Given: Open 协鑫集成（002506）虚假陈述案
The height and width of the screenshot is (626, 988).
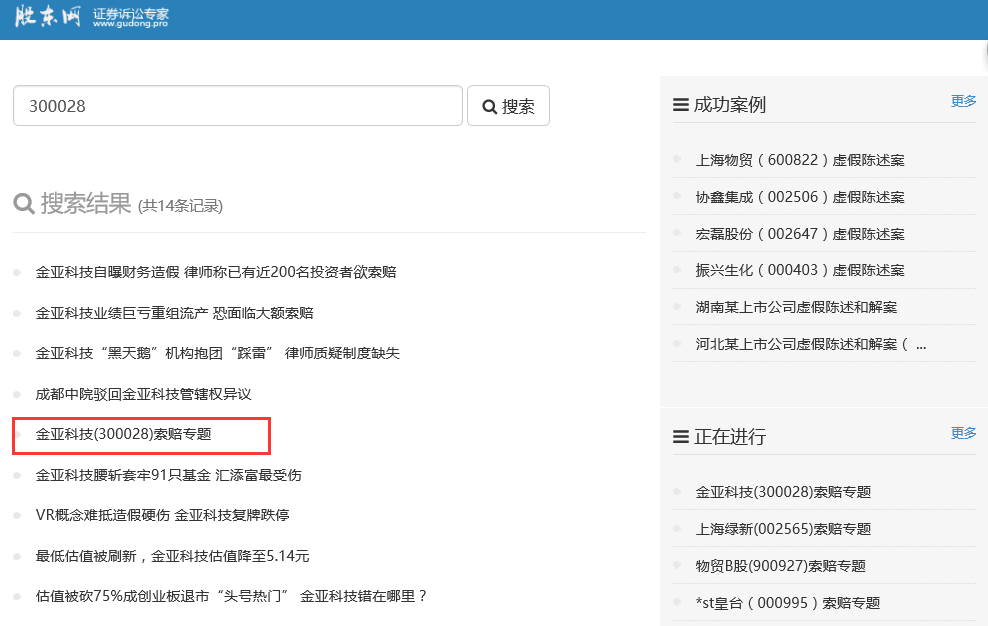Looking at the screenshot, I should pos(799,197).
